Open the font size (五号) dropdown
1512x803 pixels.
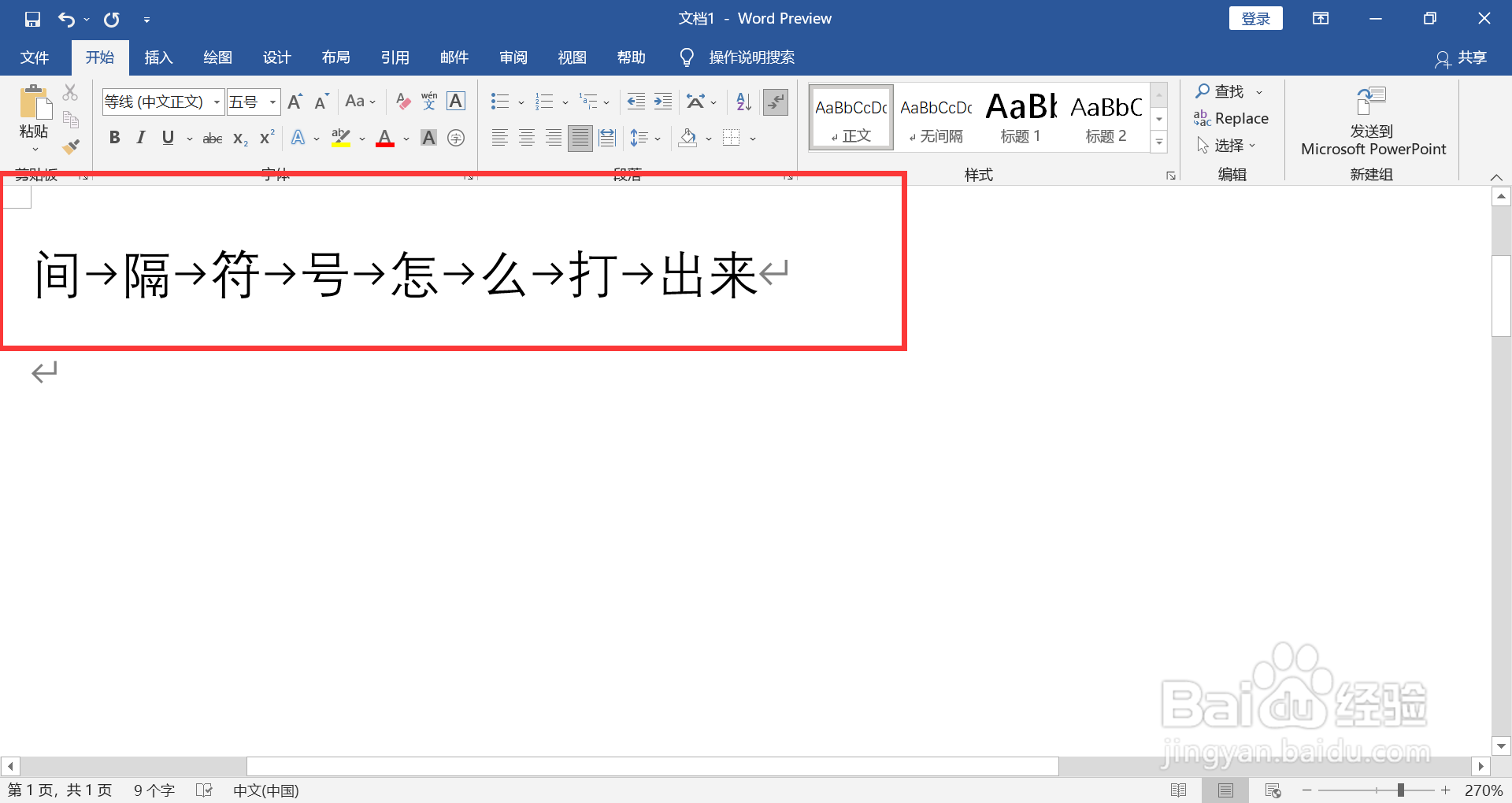coord(272,102)
